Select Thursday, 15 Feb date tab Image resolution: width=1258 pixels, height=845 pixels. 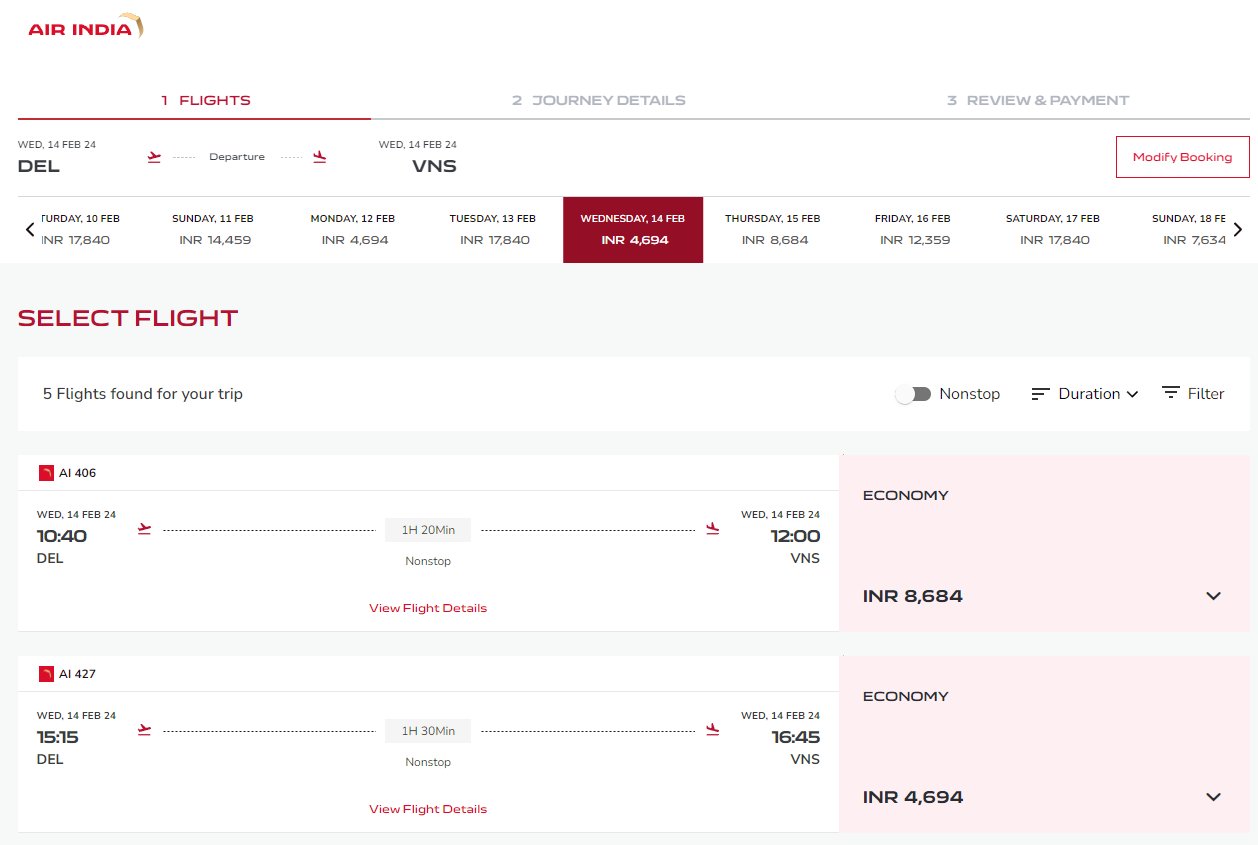[x=773, y=229]
